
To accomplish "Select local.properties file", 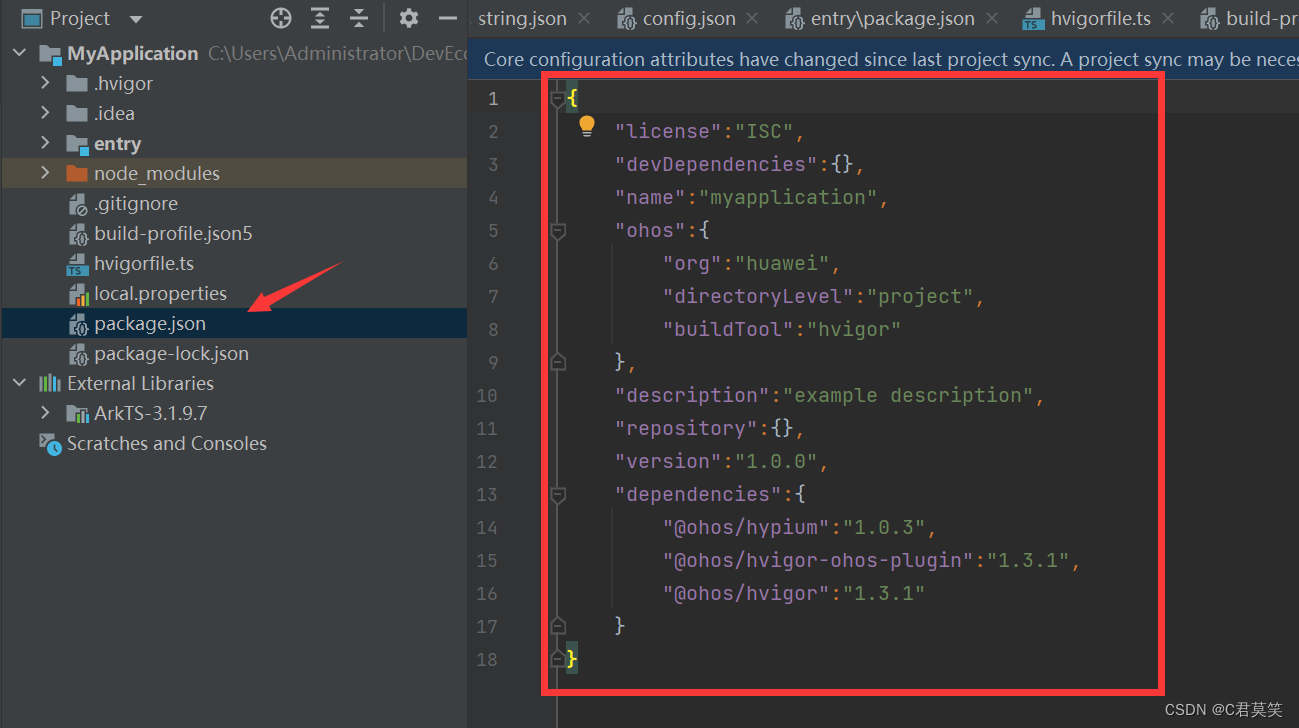I will pyautogui.click(x=160, y=293).
